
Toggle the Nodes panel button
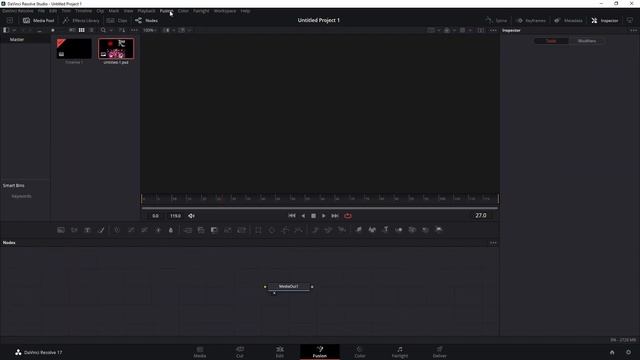click(147, 20)
